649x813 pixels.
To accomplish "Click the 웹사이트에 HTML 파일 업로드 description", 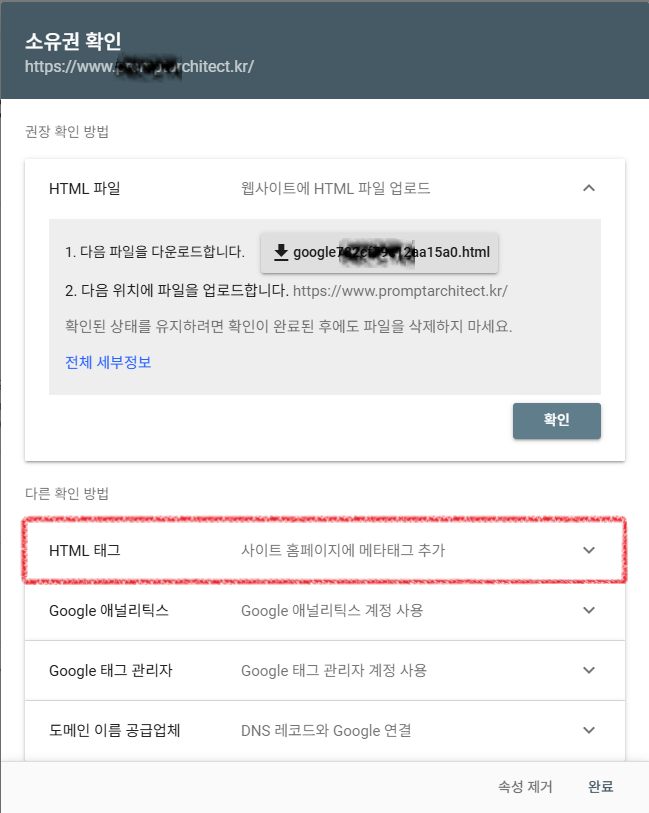I will coord(336,188).
